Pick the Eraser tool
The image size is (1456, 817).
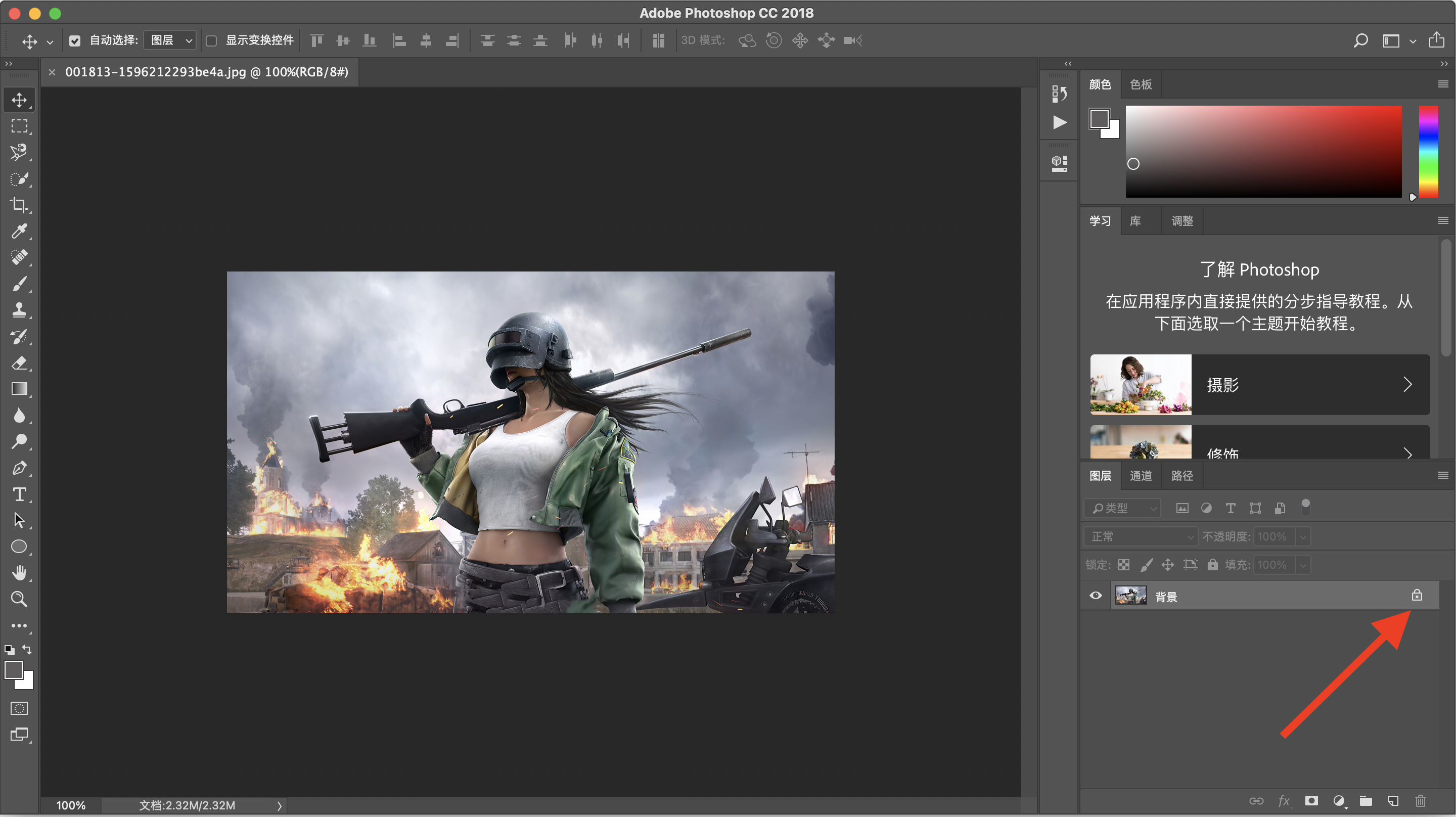coord(19,362)
